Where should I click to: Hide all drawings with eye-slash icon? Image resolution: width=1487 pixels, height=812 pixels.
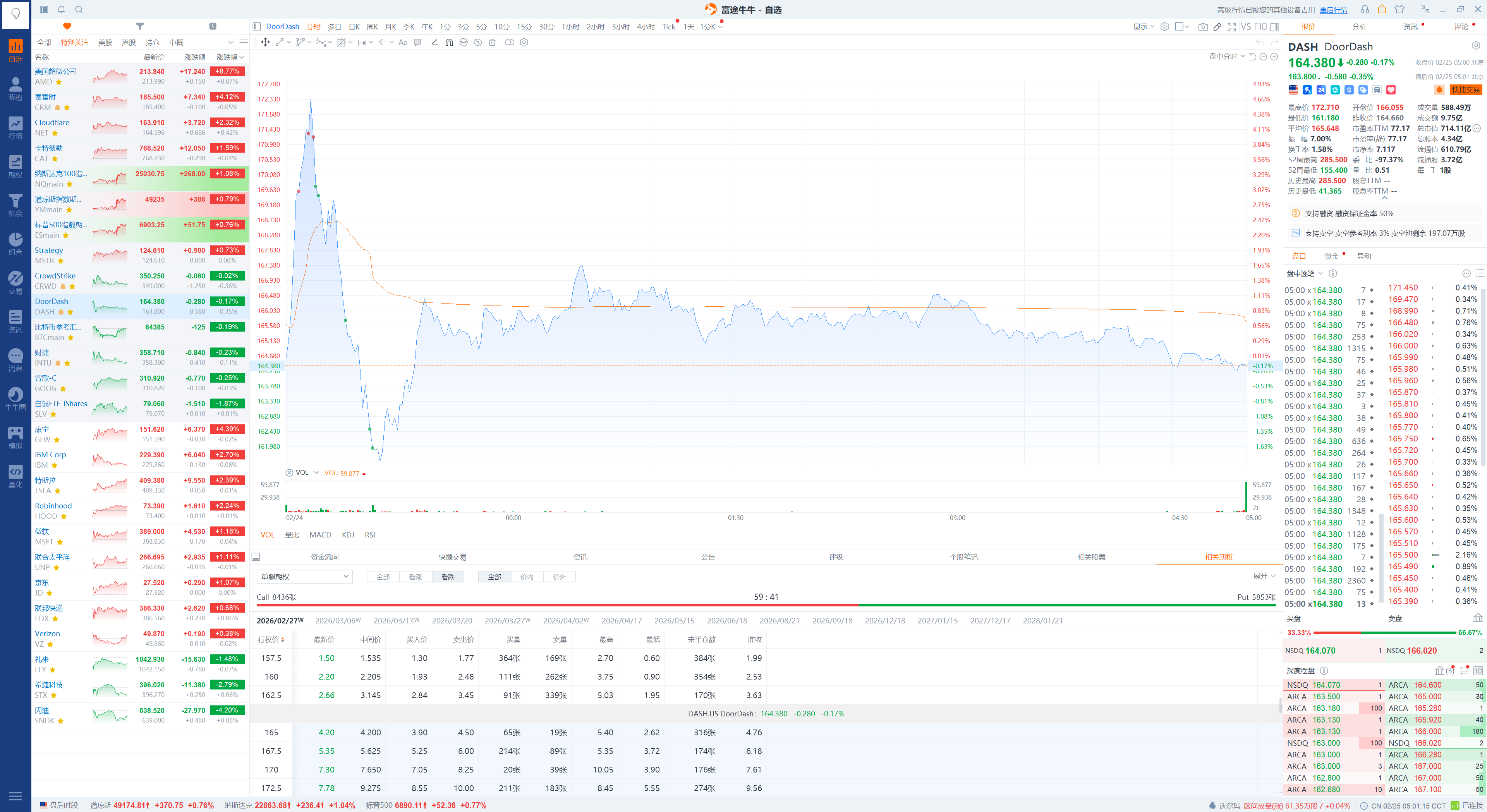click(x=478, y=42)
